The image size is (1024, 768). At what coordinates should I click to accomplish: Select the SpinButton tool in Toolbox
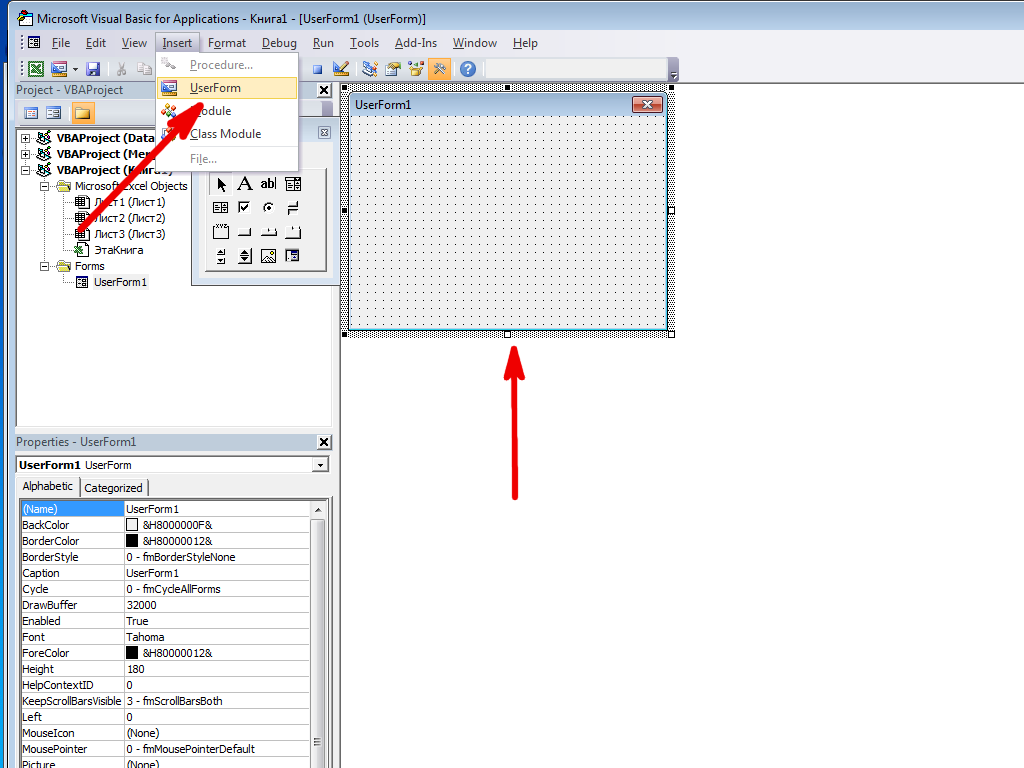click(245, 256)
